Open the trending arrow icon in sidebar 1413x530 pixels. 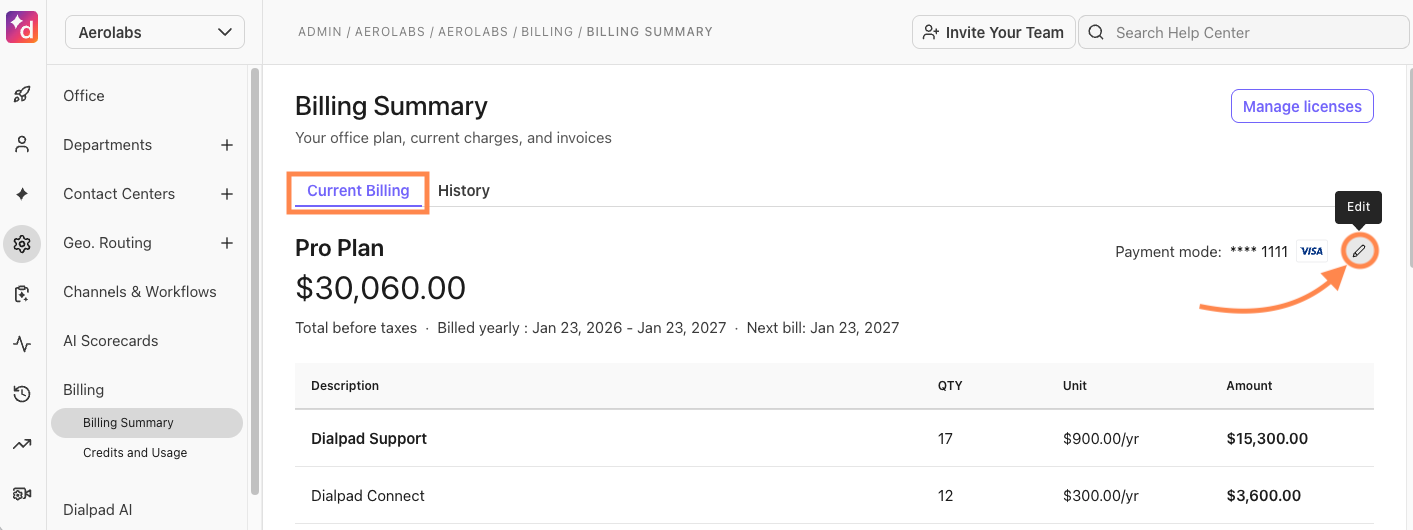[22, 444]
